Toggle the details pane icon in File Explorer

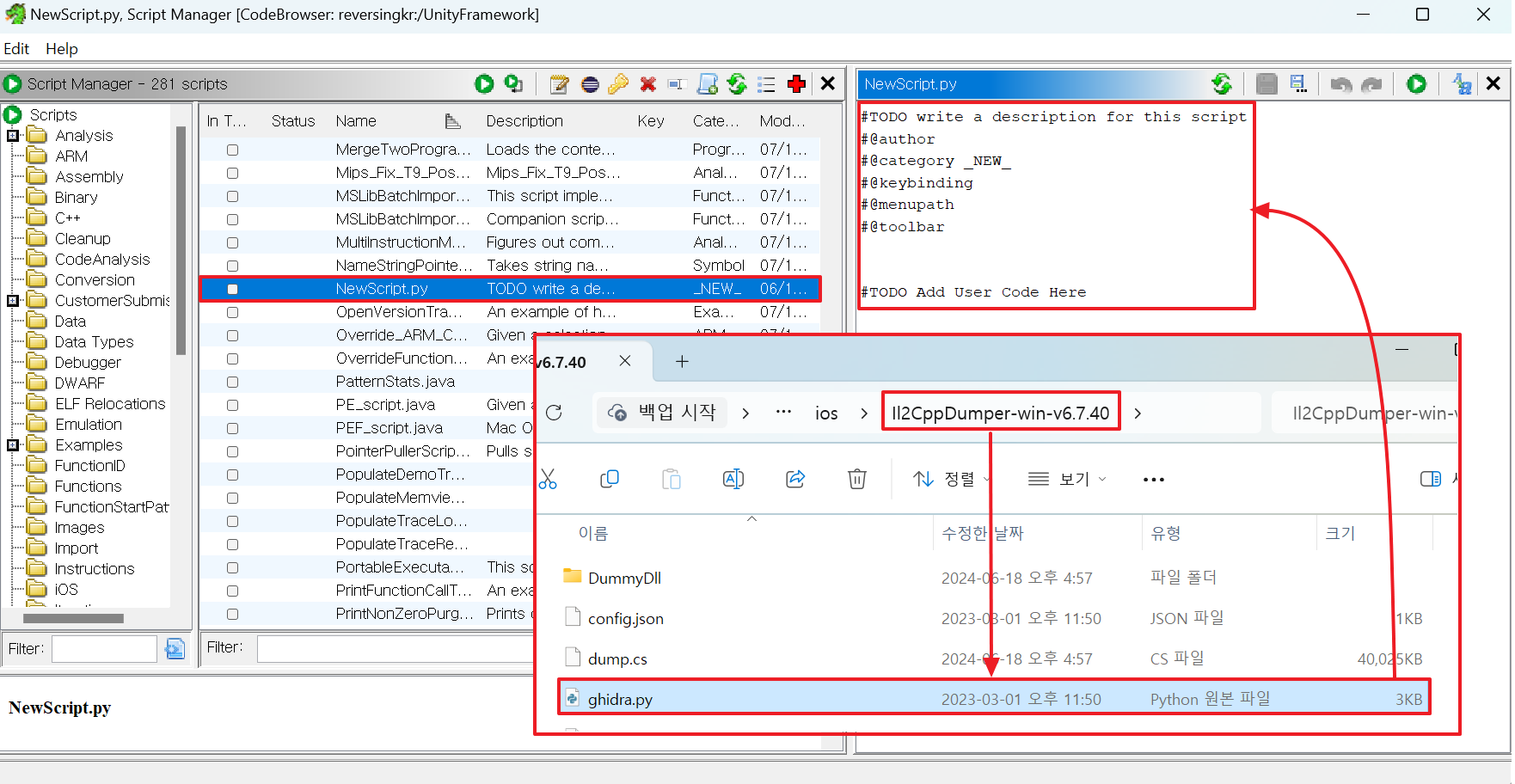(1431, 479)
